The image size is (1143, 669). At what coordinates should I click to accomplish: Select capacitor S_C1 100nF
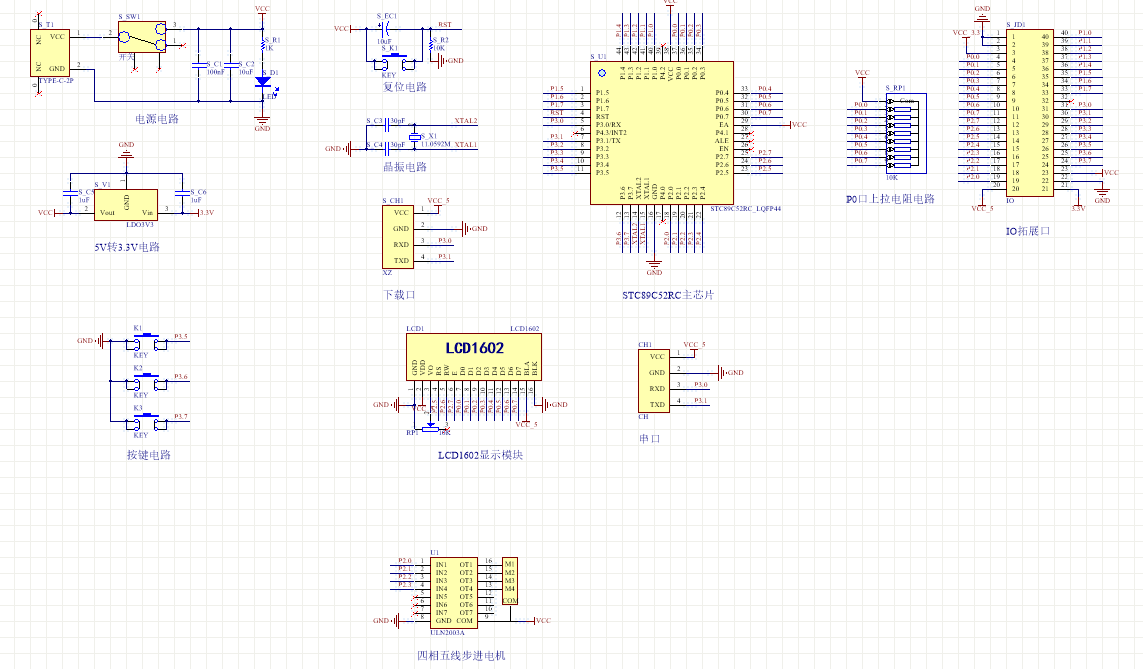[198, 66]
